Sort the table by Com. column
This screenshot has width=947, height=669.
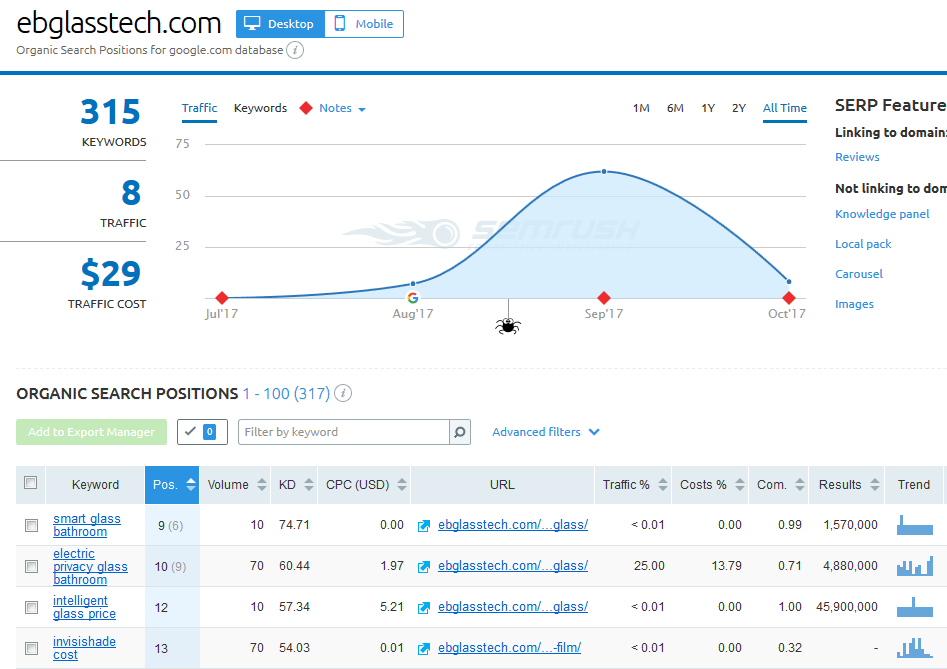(779, 485)
